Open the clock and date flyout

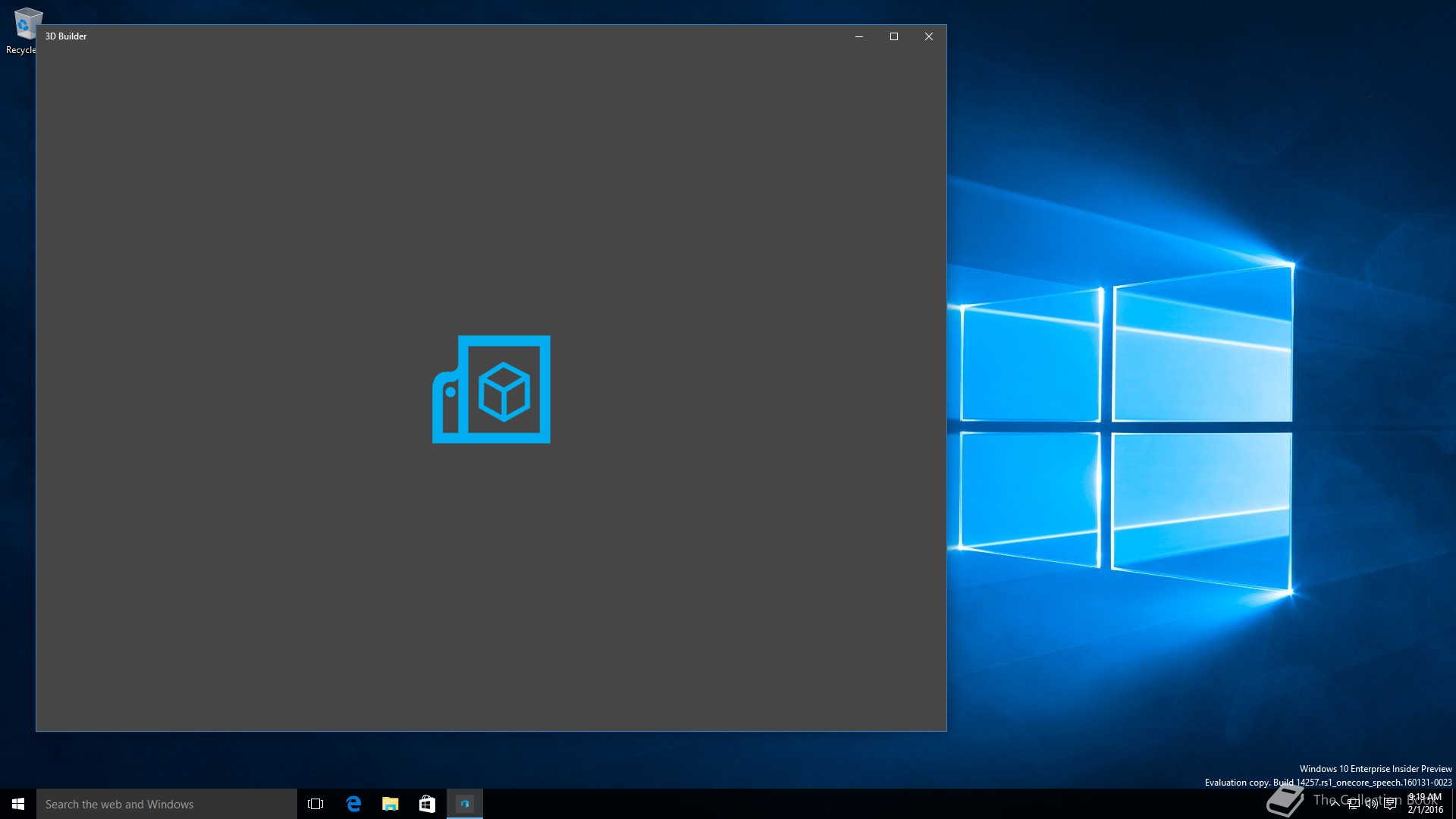tap(1425, 804)
